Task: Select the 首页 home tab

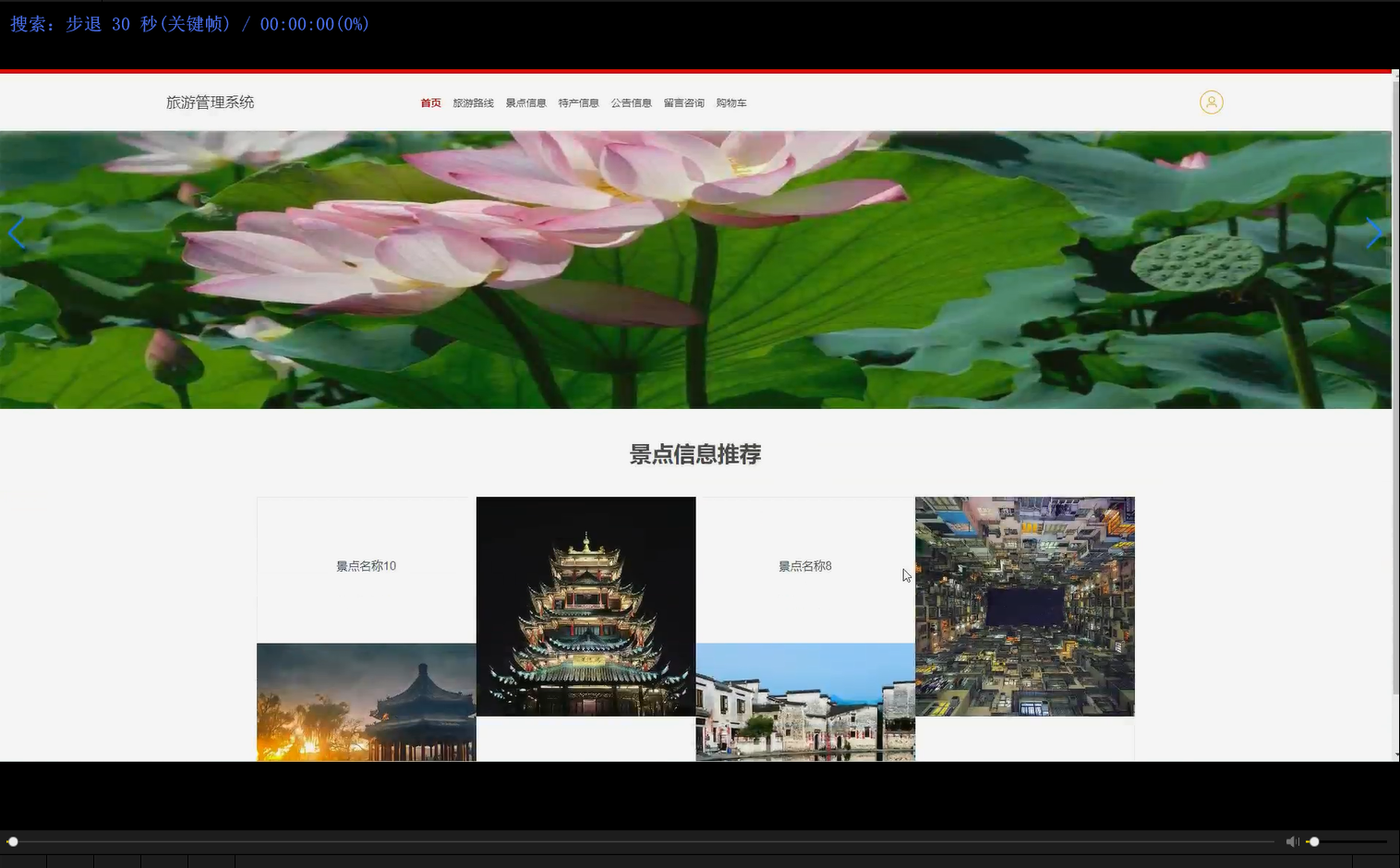Action: (x=430, y=102)
